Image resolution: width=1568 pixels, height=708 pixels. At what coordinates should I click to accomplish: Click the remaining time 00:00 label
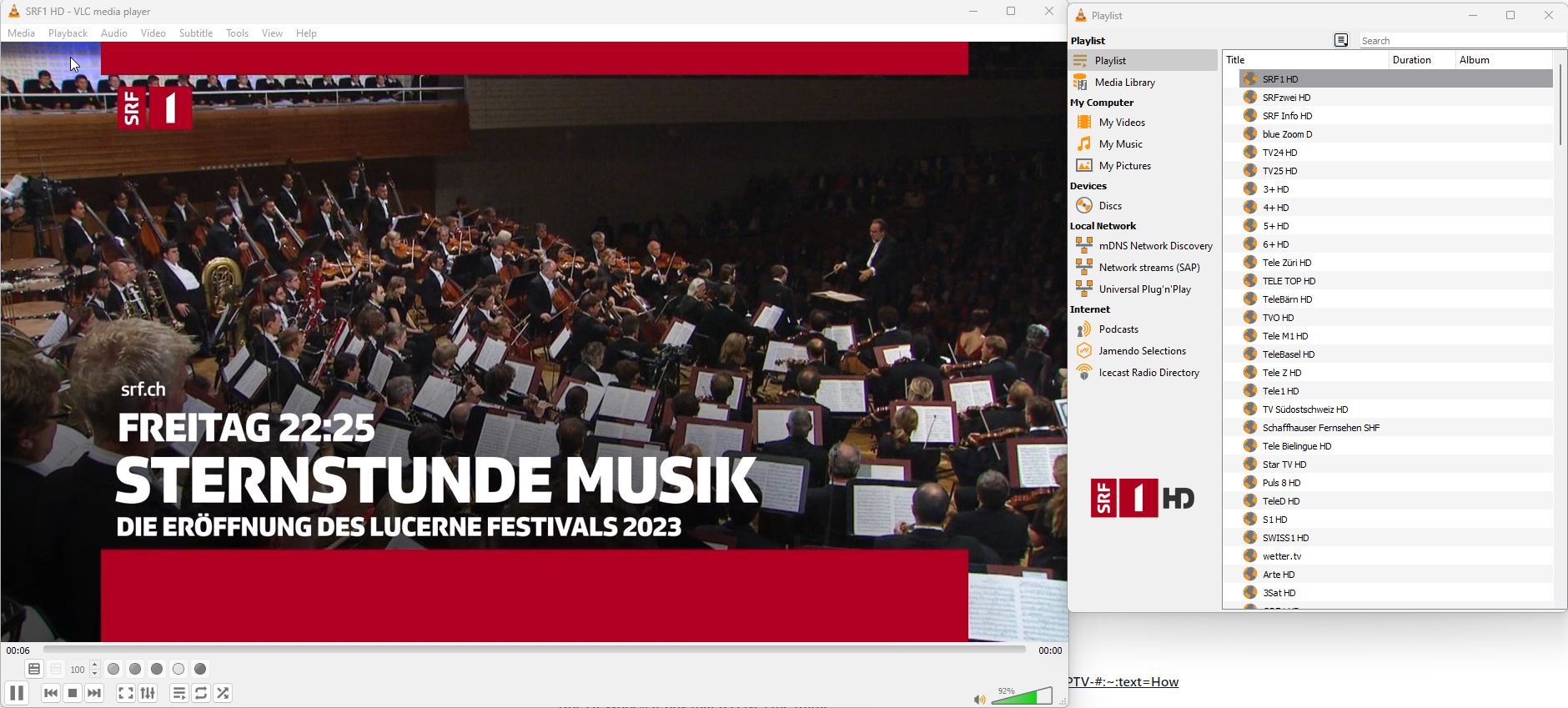[x=1050, y=650]
